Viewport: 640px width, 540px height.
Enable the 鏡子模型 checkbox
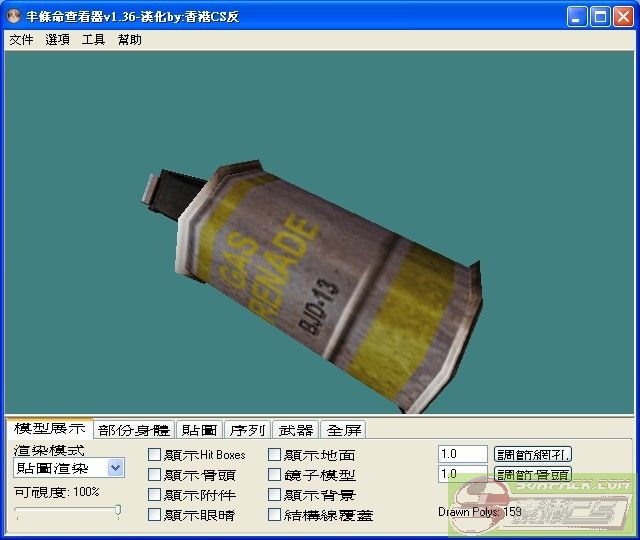274,475
